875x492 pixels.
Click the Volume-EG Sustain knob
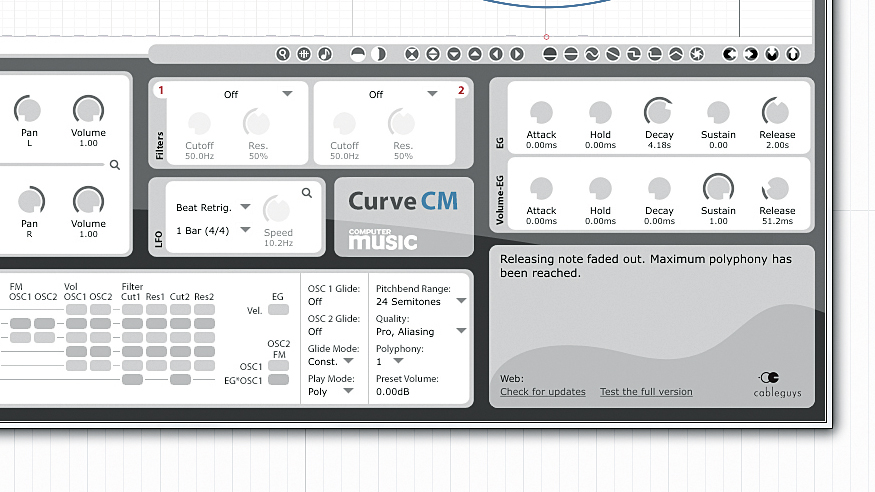click(x=718, y=188)
